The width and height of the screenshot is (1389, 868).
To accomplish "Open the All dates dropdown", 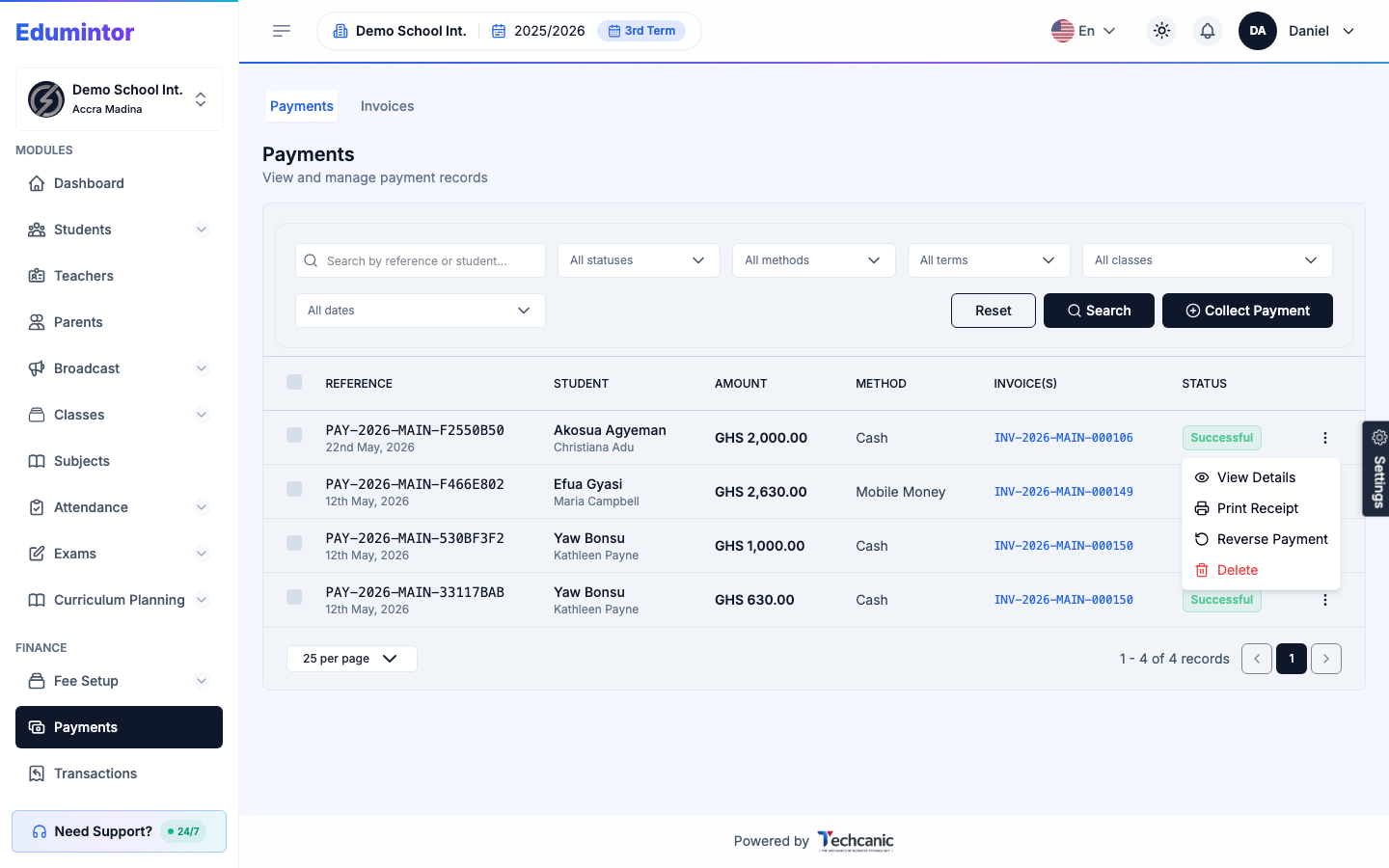I will [x=421, y=311].
